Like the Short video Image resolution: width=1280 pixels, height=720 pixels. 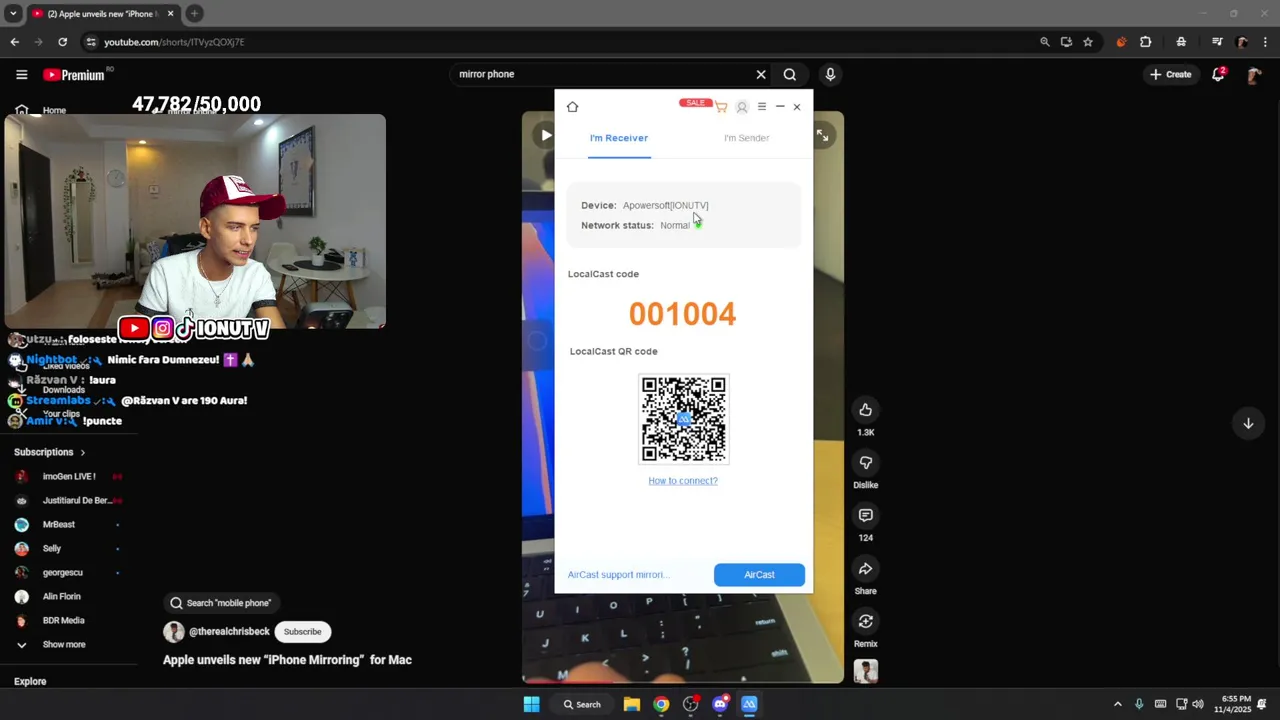(865, 410)
